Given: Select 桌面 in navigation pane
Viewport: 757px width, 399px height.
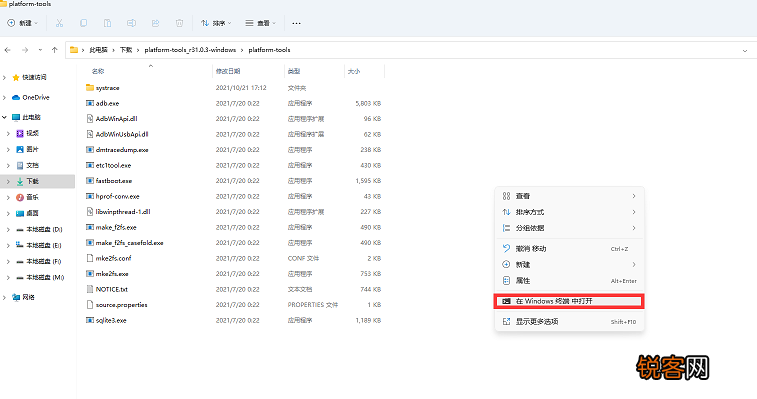Looking at the screenshot, I should coord(28,213).
